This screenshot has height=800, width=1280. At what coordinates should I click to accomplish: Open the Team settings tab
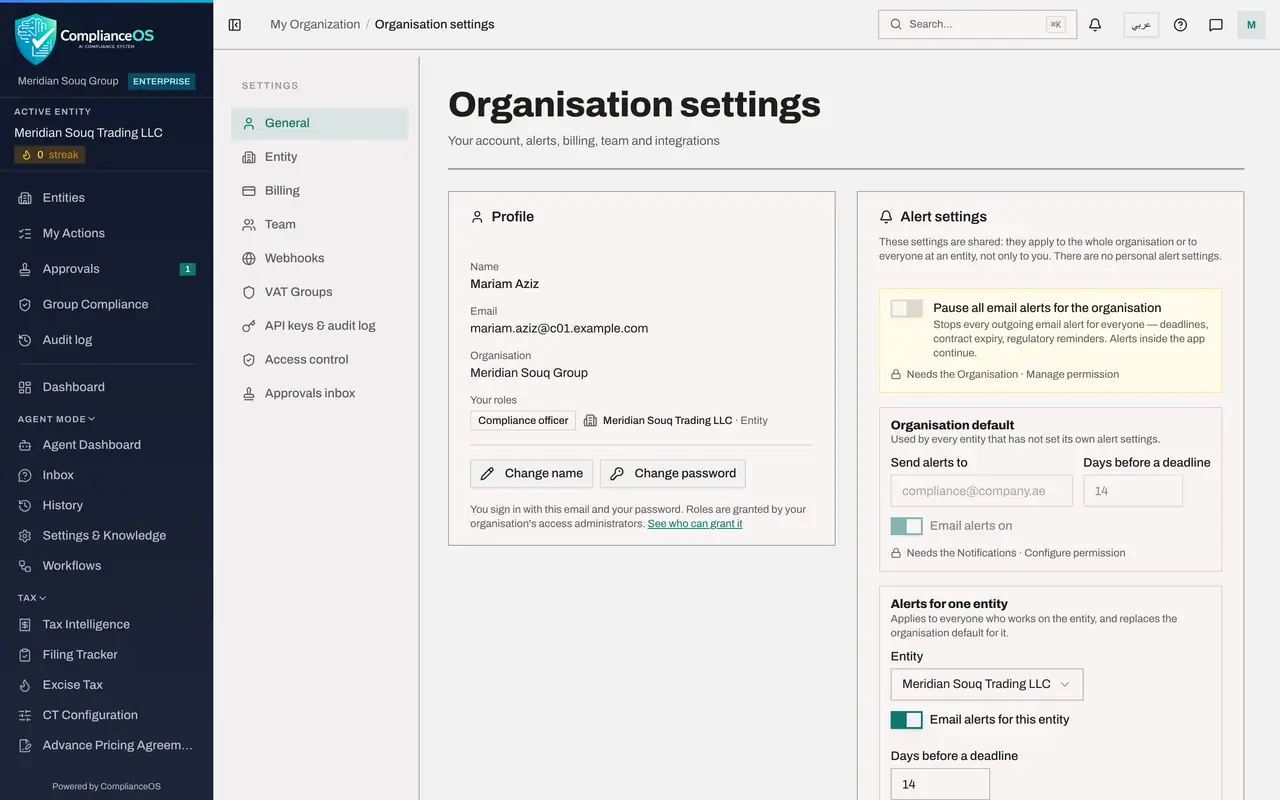point(320,224)
